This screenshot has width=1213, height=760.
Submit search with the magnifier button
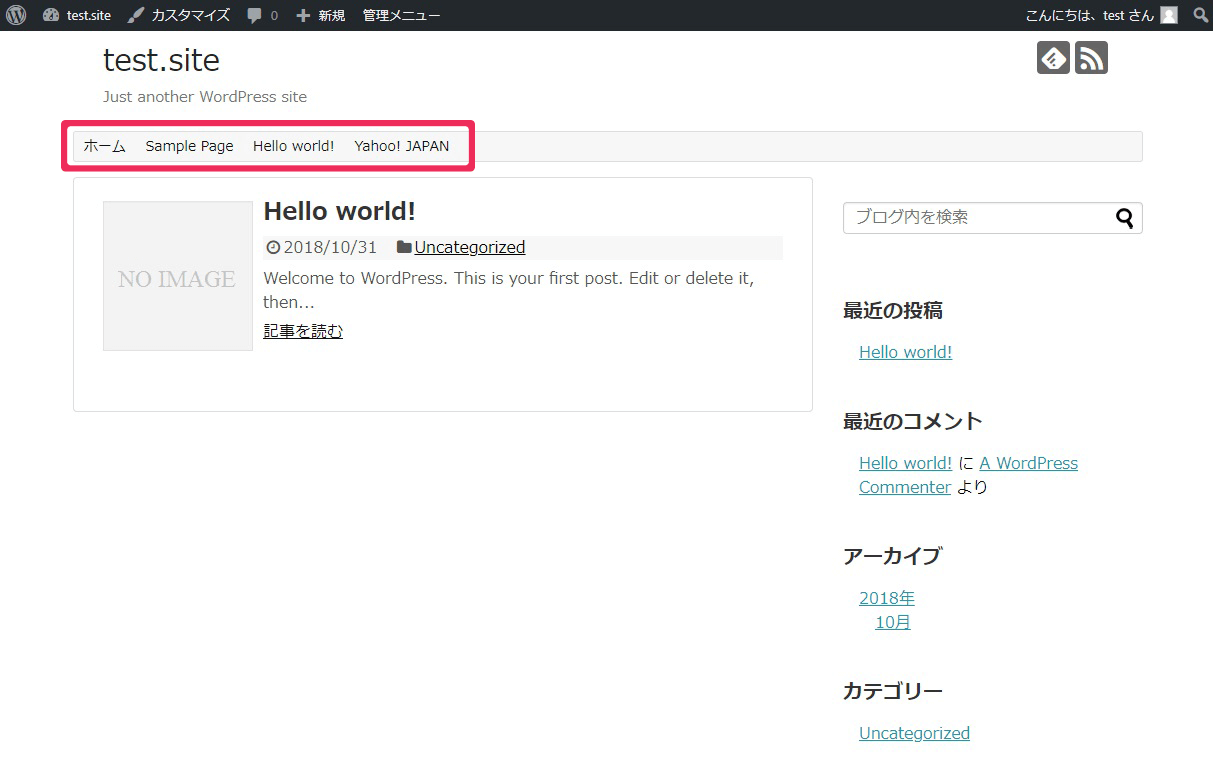(x=1125, y=218)
